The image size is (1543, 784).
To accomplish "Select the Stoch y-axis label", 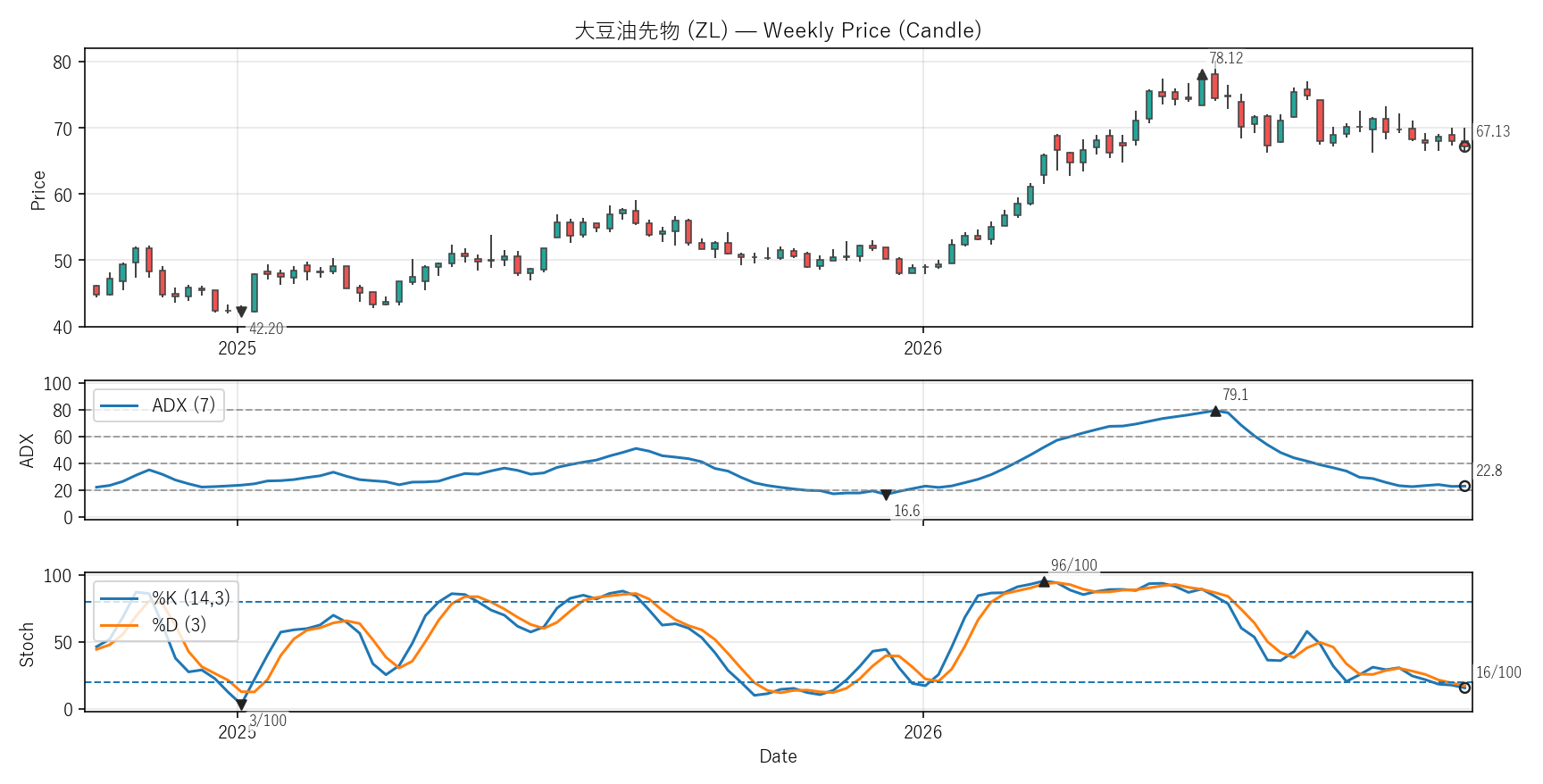I will pyautogui.click(x=27, y=645).
